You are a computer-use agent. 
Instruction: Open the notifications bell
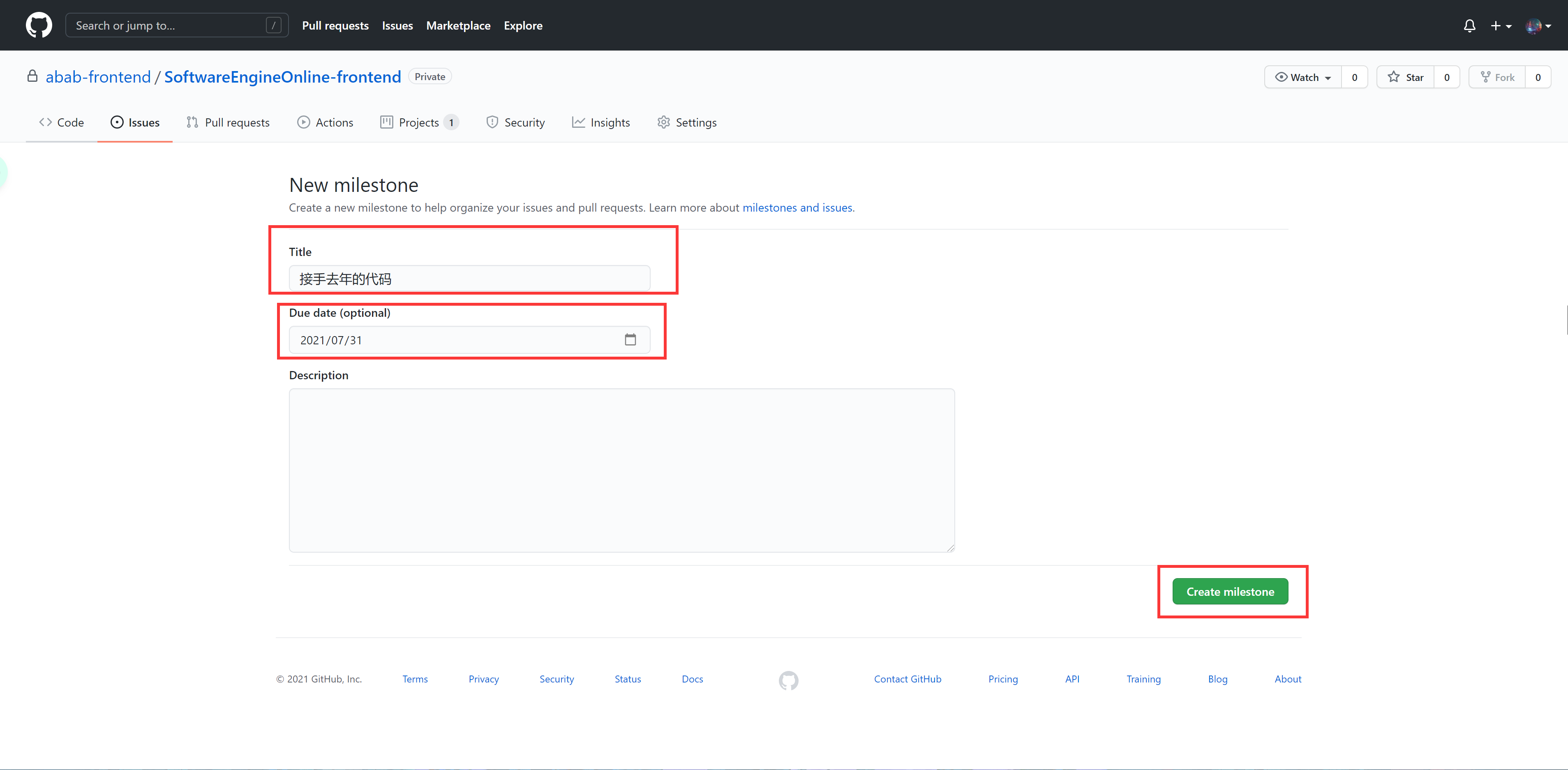click(x=1469, y=25)
